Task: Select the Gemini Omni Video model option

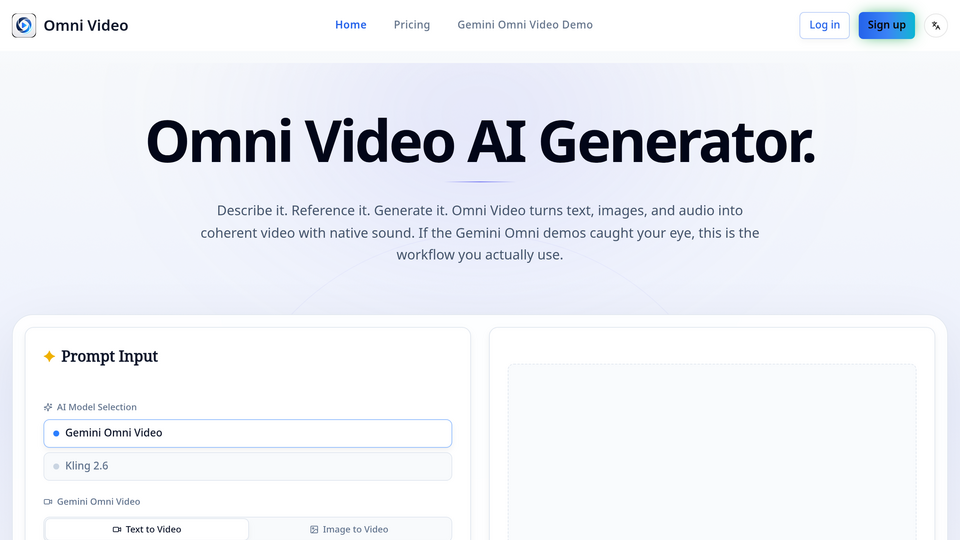Action: pyautogui.click(x=247, y=433)
